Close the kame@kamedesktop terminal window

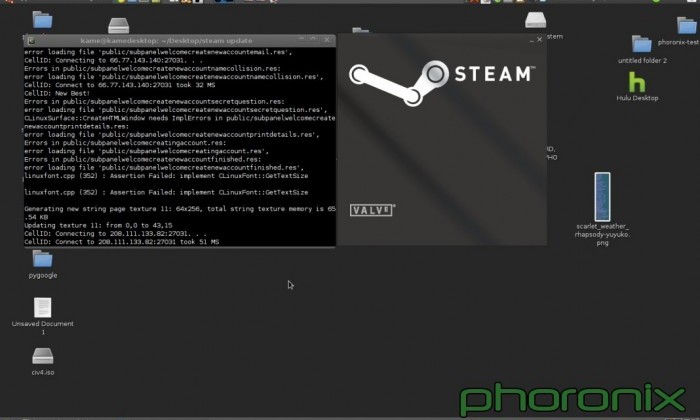pos(327,40)
